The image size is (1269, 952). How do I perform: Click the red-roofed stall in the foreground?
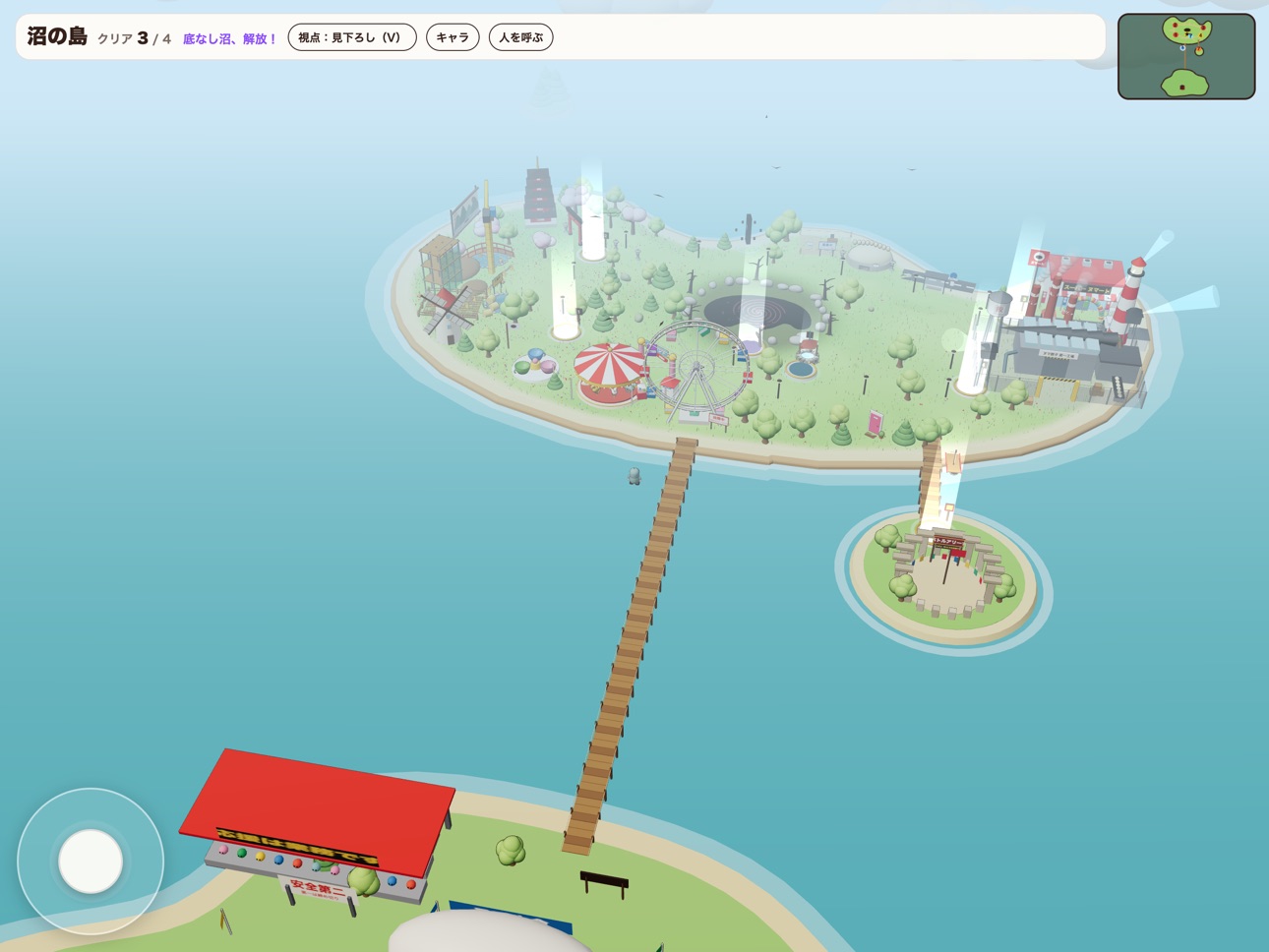point(317,824)
